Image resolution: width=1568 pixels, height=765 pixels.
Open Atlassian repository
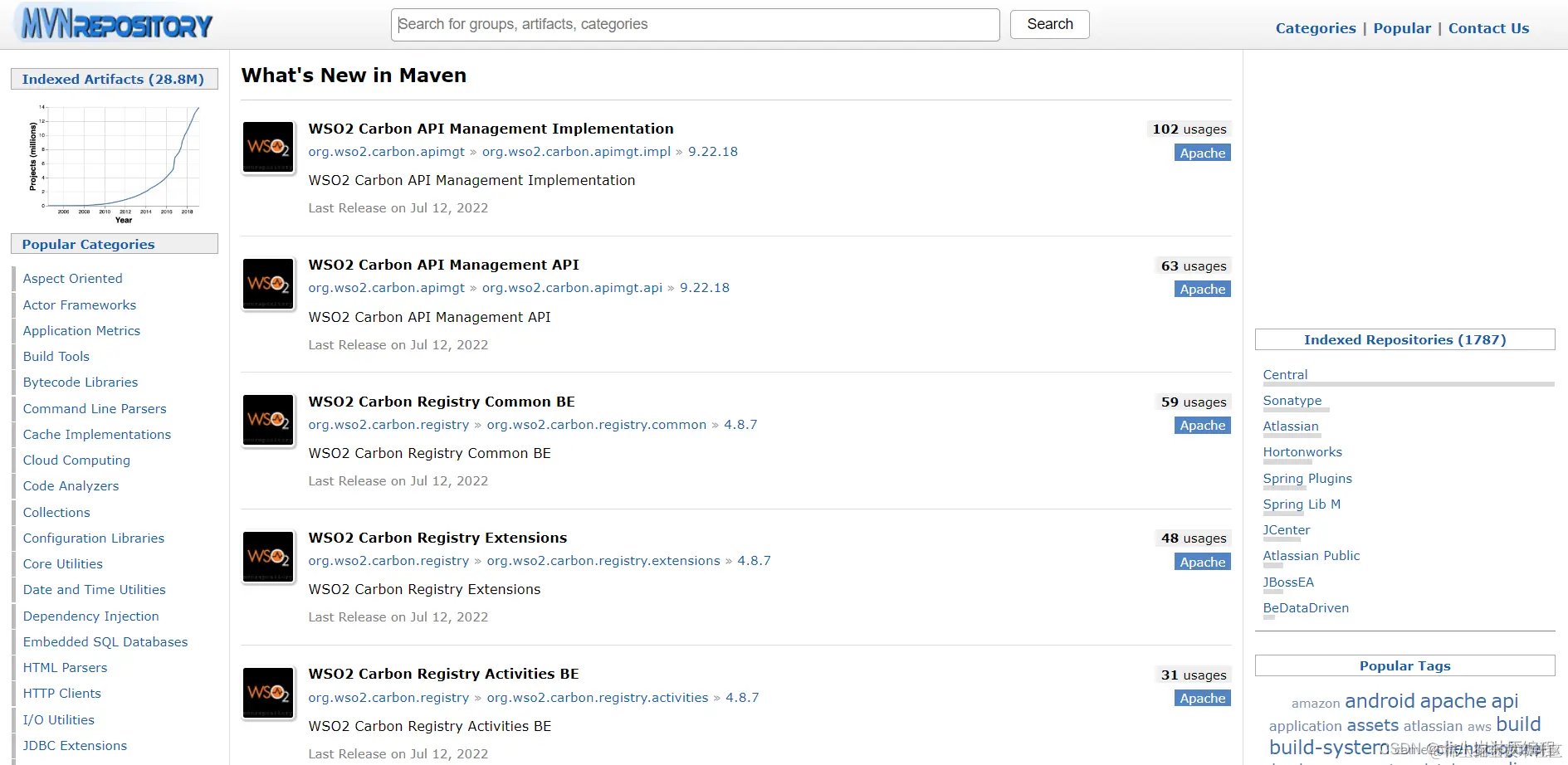click(1291, 426)
